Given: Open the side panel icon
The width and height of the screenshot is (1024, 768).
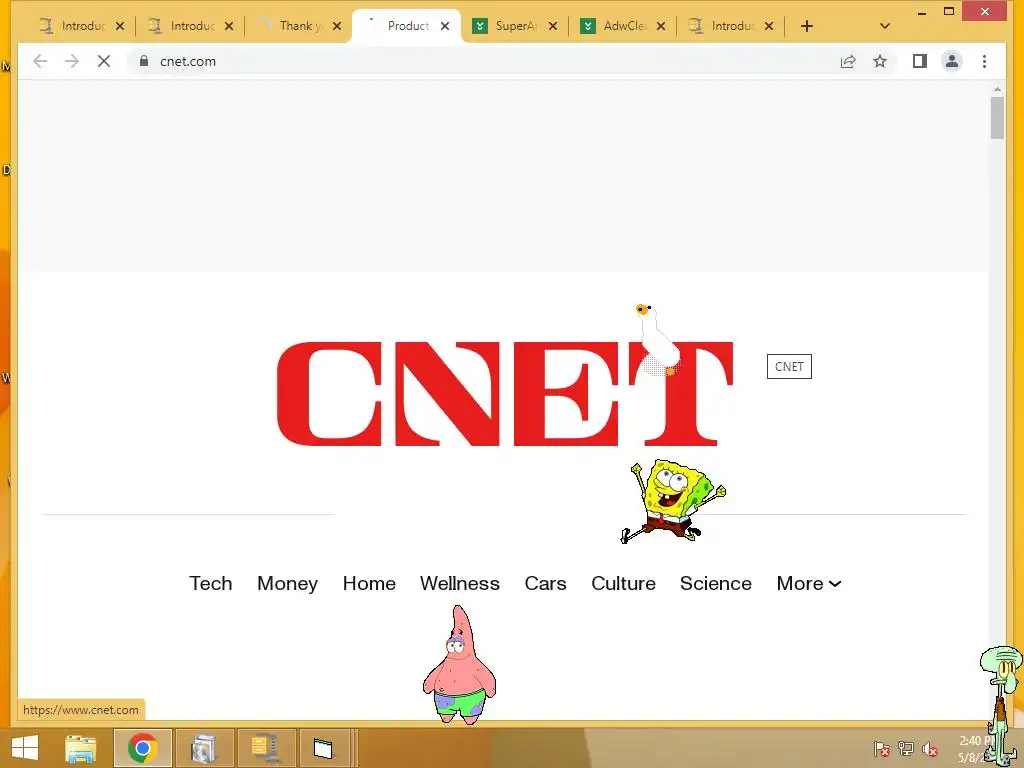Looking at the screenshot, I should pos(920,61).
